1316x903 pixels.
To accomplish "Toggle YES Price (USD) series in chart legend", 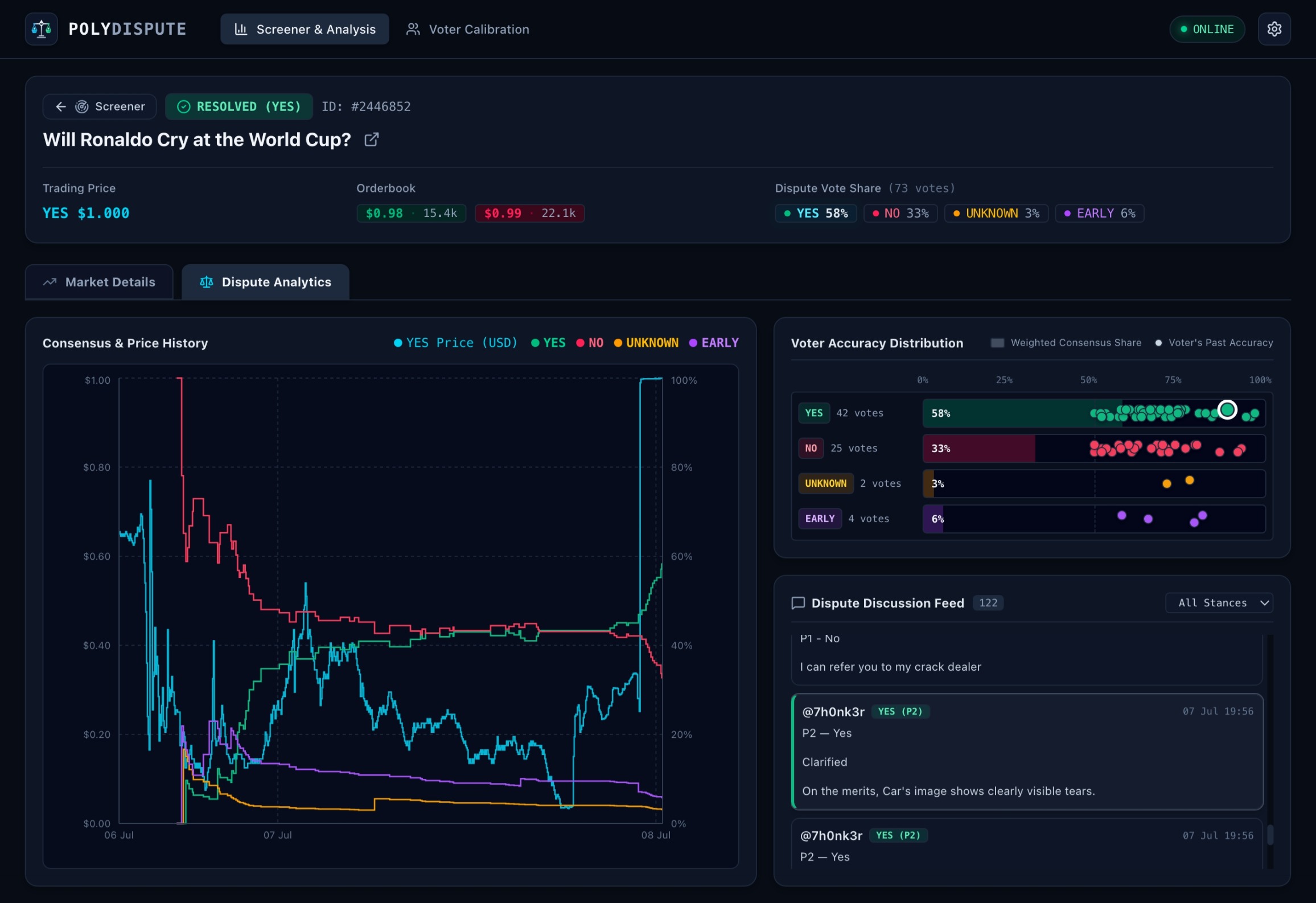I will pyautogui.click(x=455, y=343).
